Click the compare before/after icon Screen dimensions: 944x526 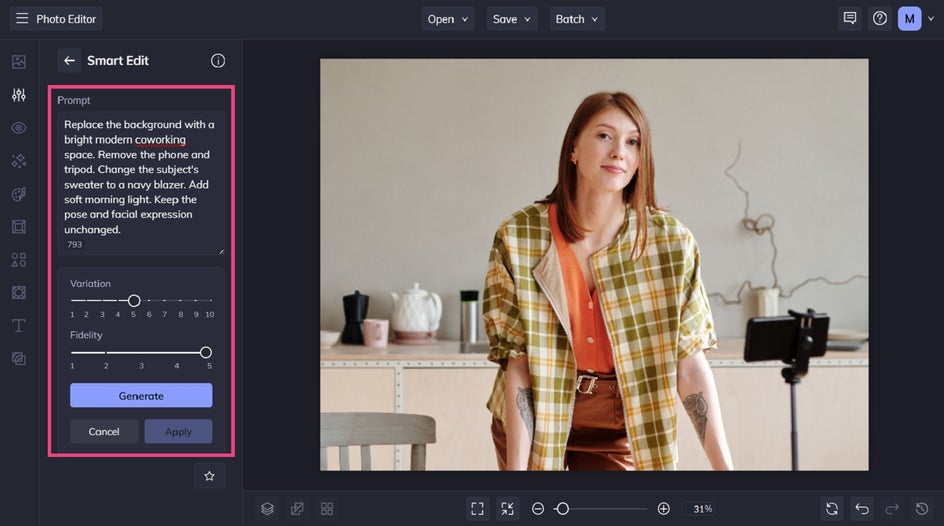point(297,509)
